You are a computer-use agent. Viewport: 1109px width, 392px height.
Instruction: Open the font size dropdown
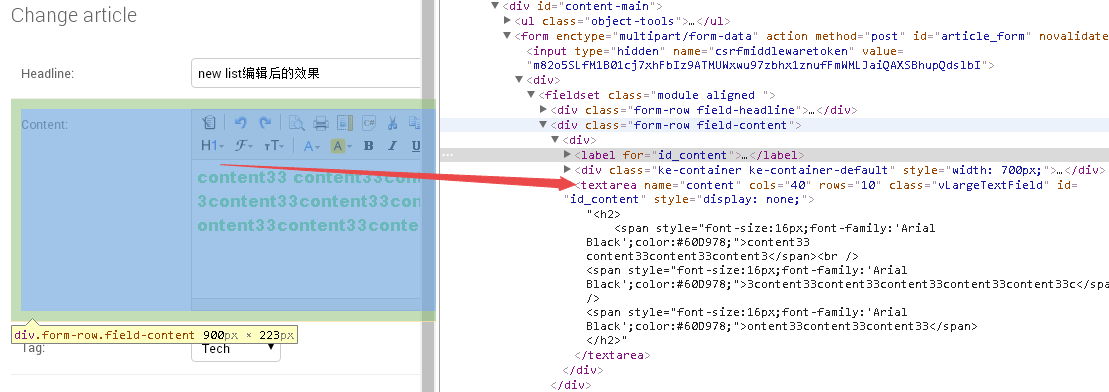coord(274,146)
